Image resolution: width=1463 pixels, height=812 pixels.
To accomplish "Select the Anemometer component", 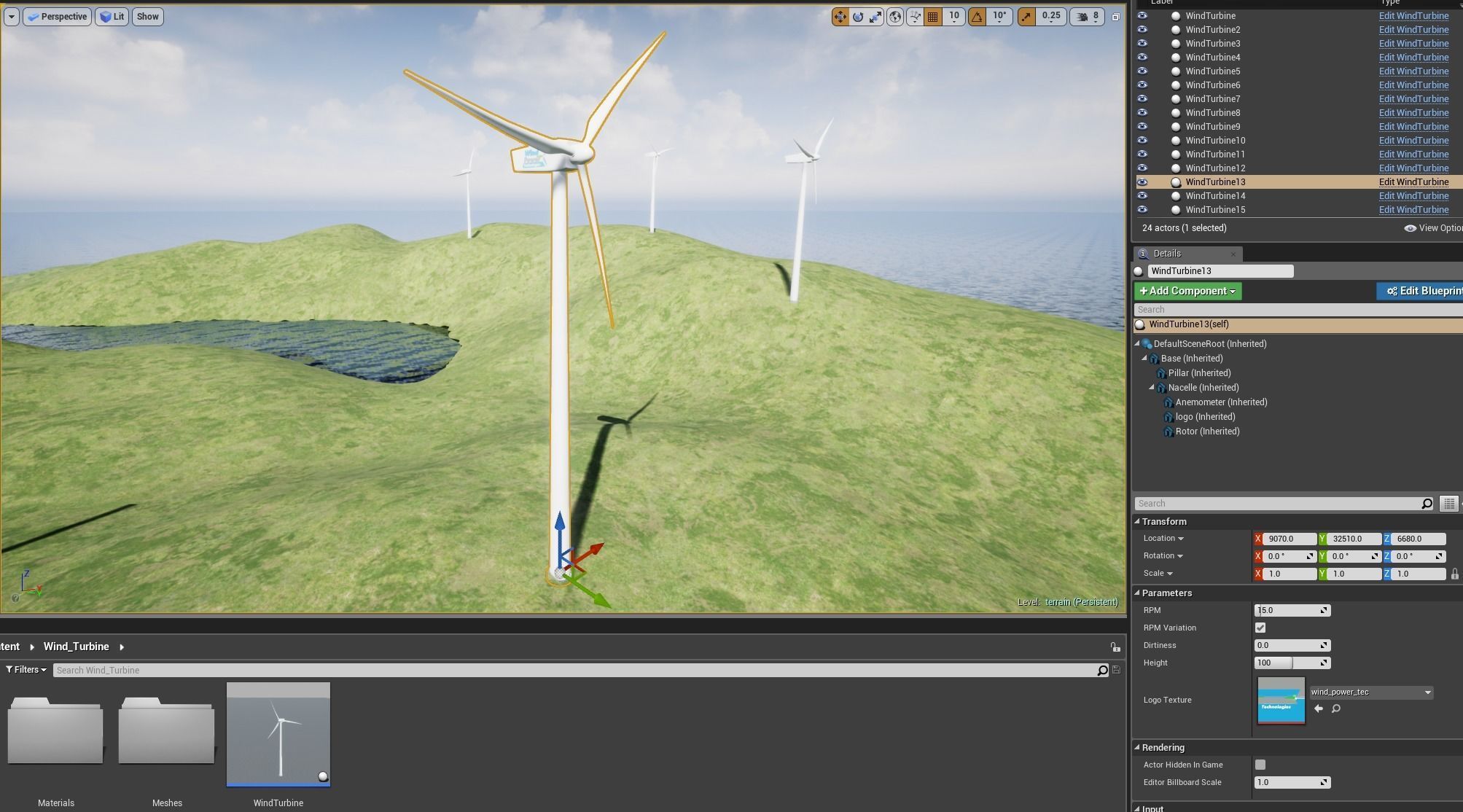I will pyautogui.click(x=1221, y=402).
